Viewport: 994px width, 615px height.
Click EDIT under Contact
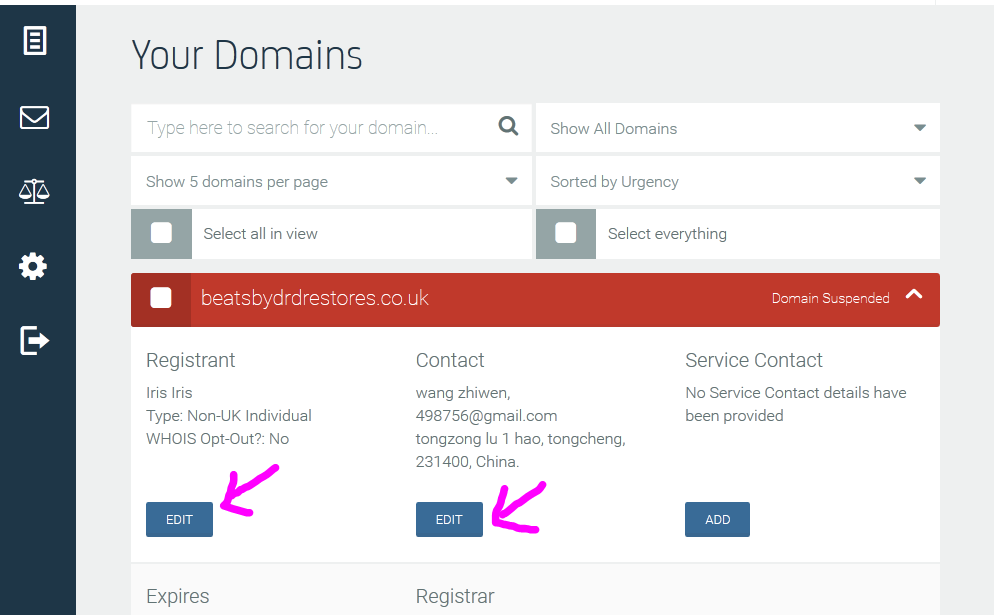click(x=449, y=519)
